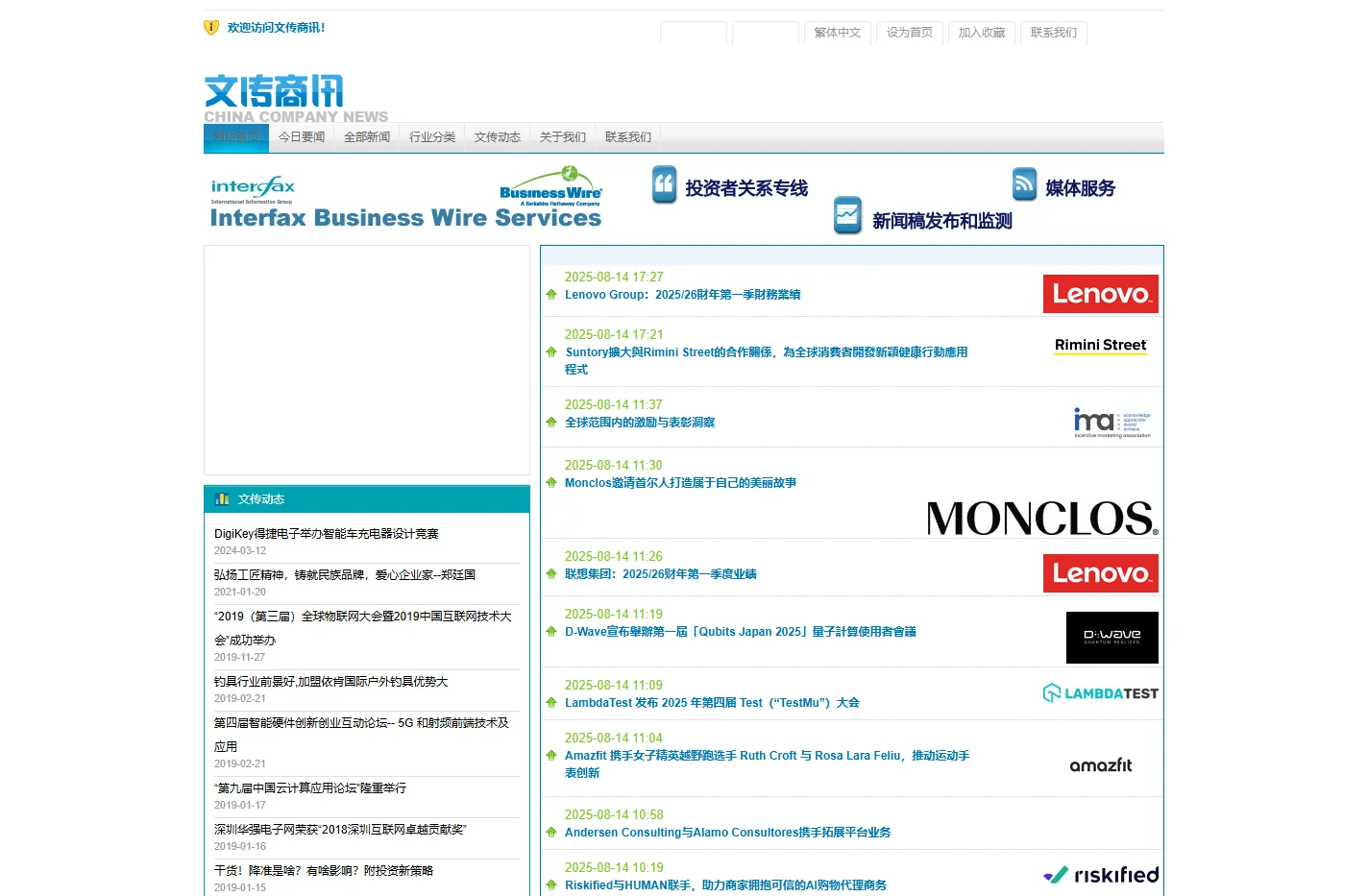Click the Interfax Business Wire Services banner text
The height and width of the screenshot is (896, 1368).
pyautogui.click(x=405, y=218)
